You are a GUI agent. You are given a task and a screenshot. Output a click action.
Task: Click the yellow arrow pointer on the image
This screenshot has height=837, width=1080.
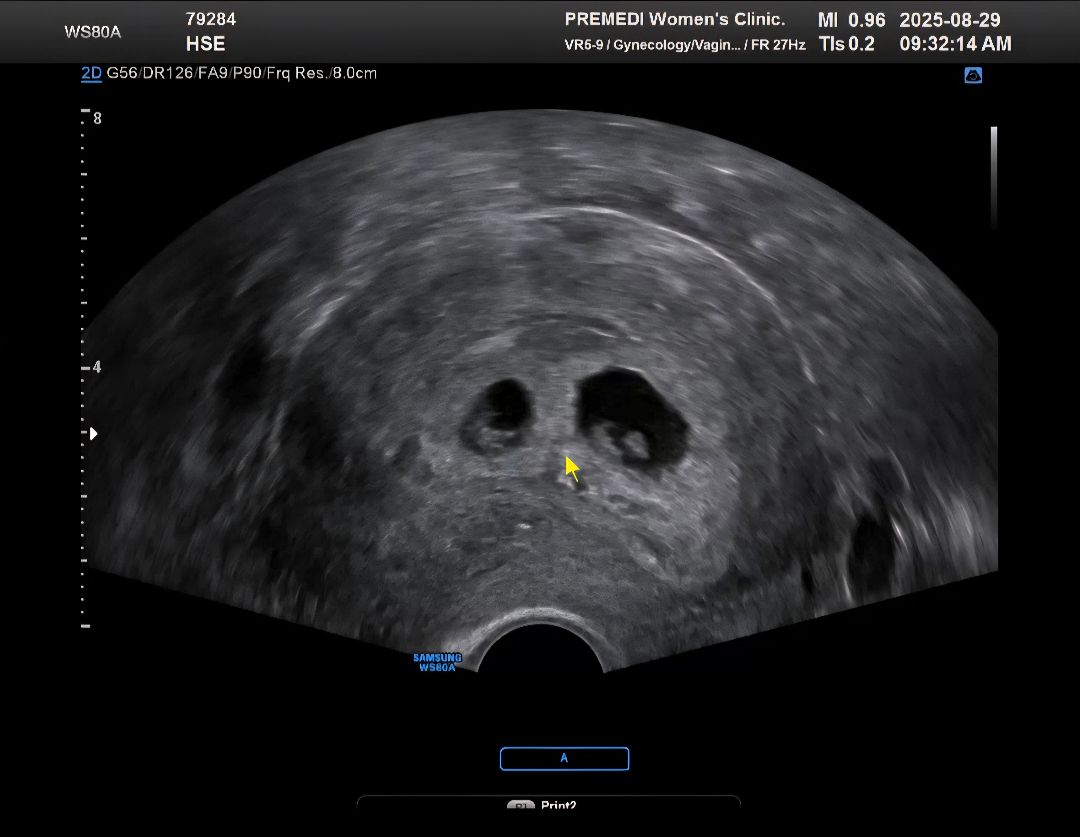[x=572, y=468]
